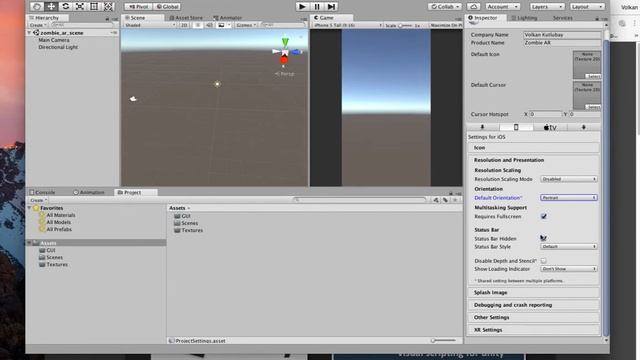Open the Layout dropdown
The width and height of the screenshot is (640, 360).
point(587,7)
